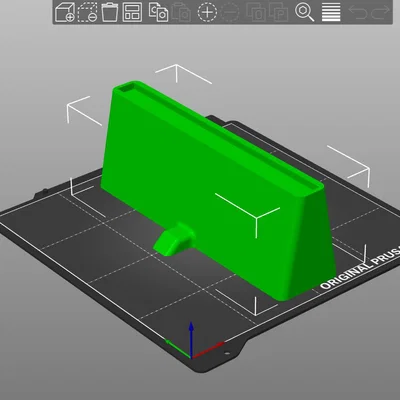
Task: Click the greyed-out Redo arrow
Action: pos(380,12)
